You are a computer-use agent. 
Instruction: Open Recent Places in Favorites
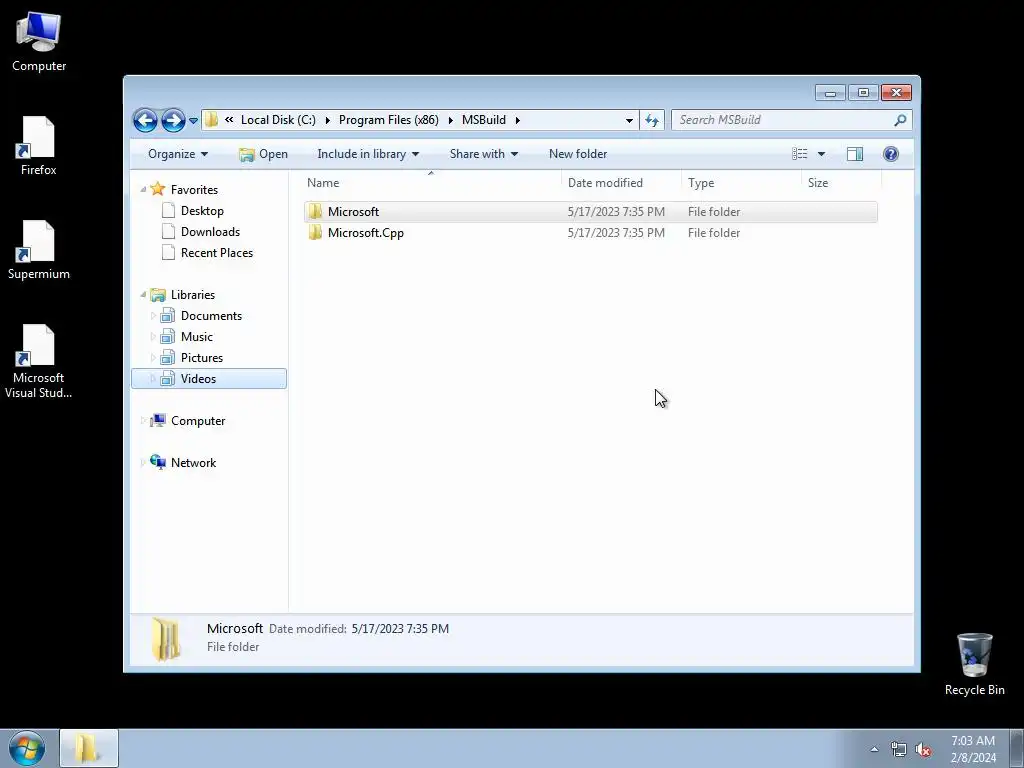[x=217, y=253]
